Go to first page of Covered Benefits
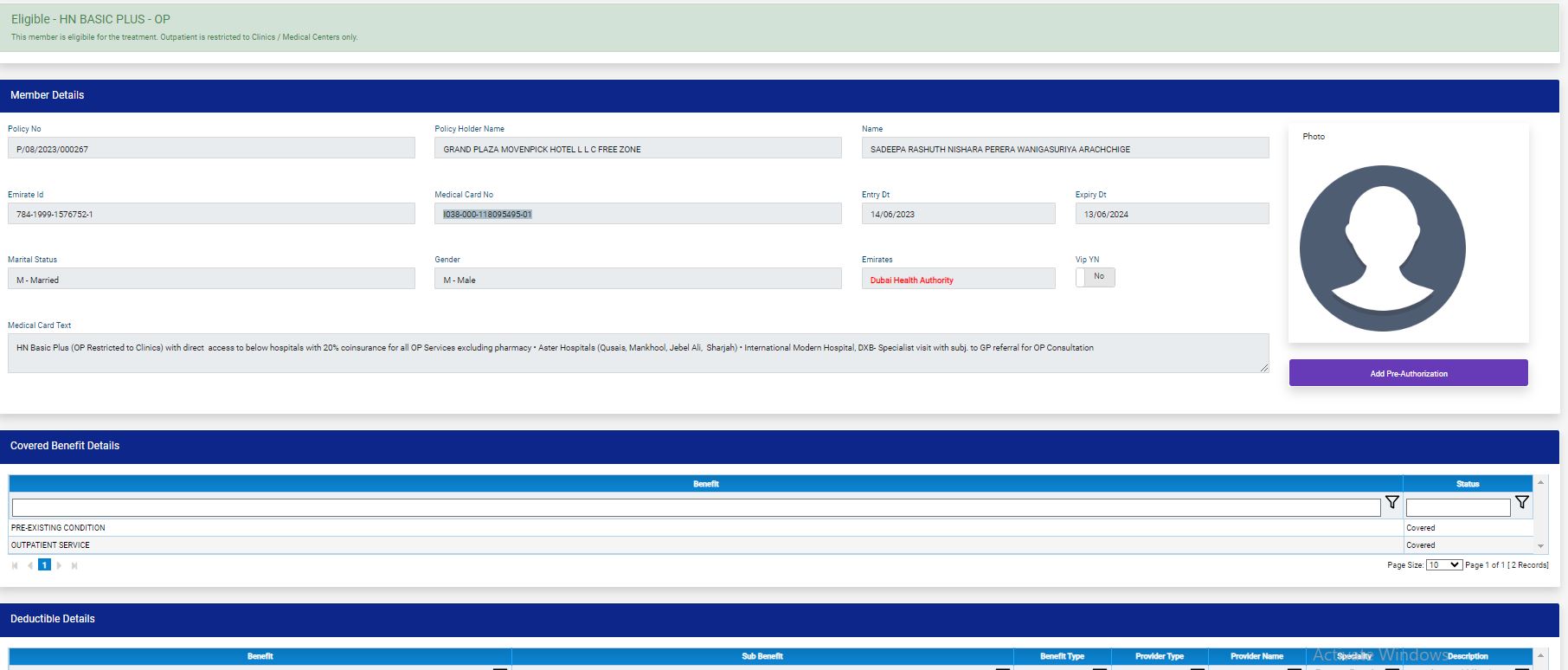 (x=15, y=565)
